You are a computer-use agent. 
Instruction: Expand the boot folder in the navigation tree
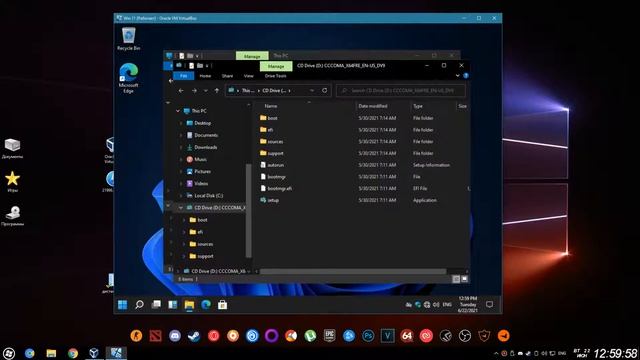point(184,220)
